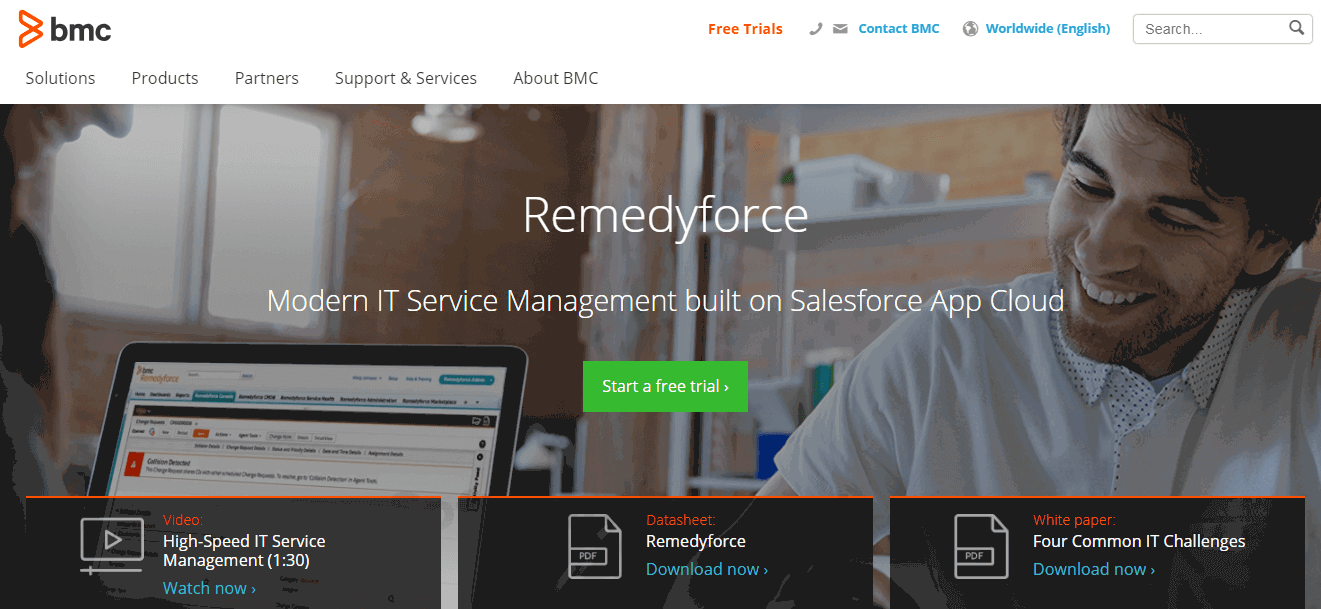Viewport: 1321px width, 609px height.
Task: Open the Solutions menu
Action: pos(60,78)
